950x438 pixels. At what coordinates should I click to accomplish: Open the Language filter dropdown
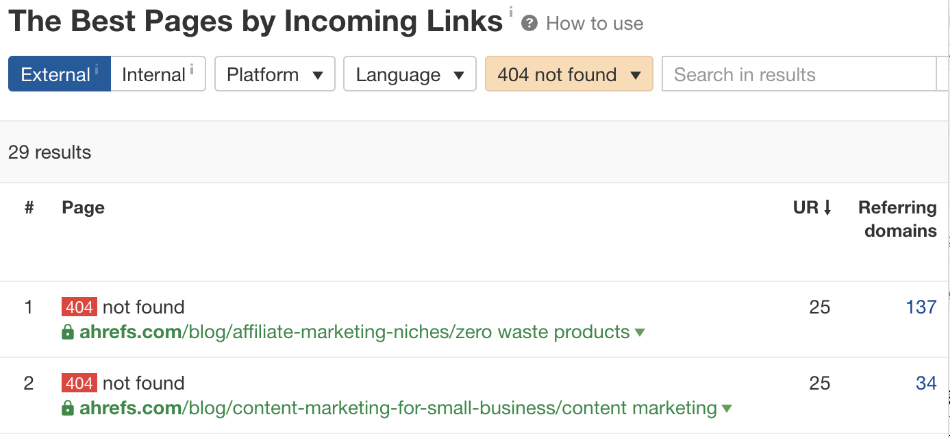coord(410,74)
